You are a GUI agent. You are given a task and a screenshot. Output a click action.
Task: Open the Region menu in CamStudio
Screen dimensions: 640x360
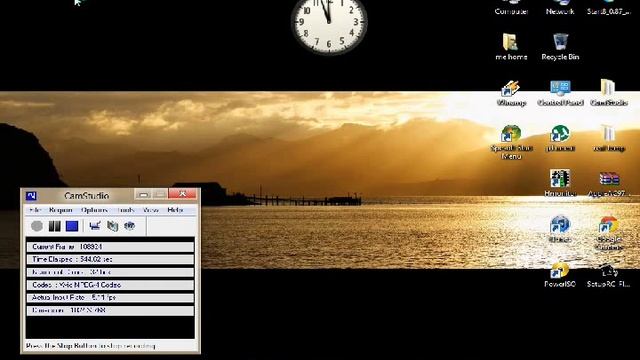pyautogui.click(x=60, y=210)
